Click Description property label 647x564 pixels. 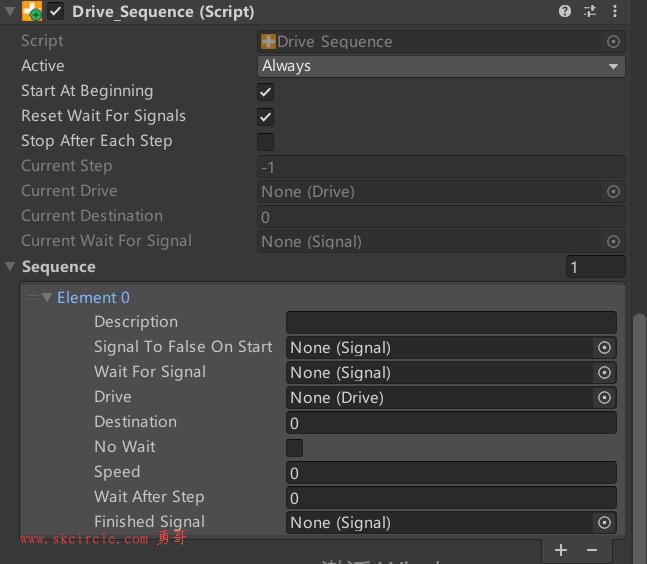click(136, 322)
